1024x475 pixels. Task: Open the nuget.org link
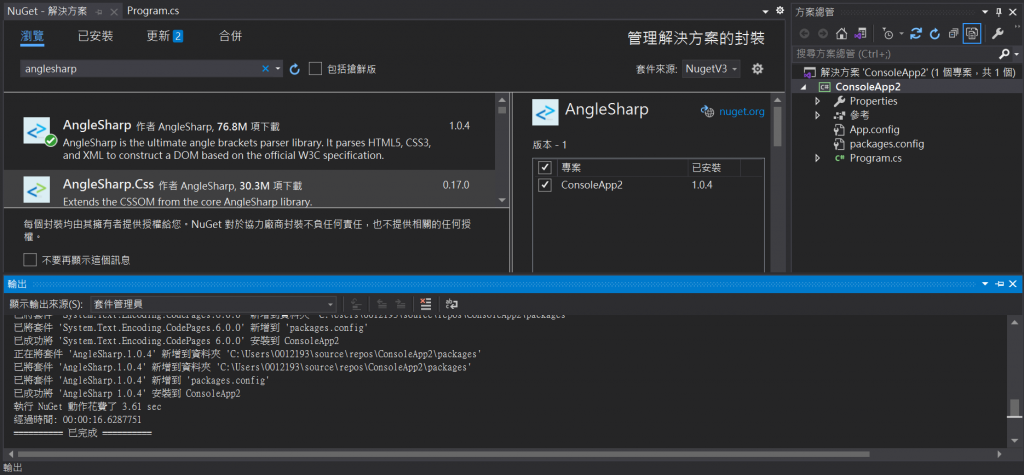741,111
